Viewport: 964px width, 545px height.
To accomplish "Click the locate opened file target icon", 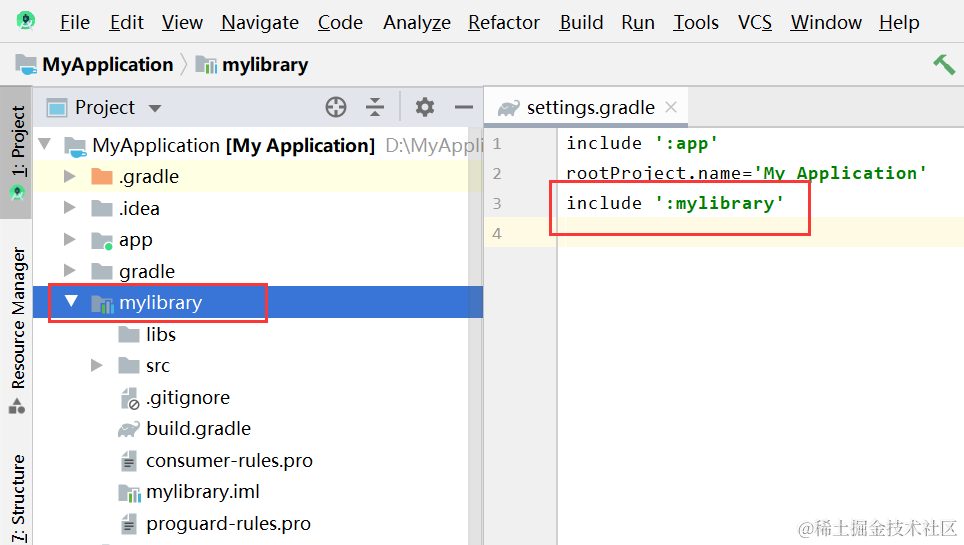I will tap(336, 107).
